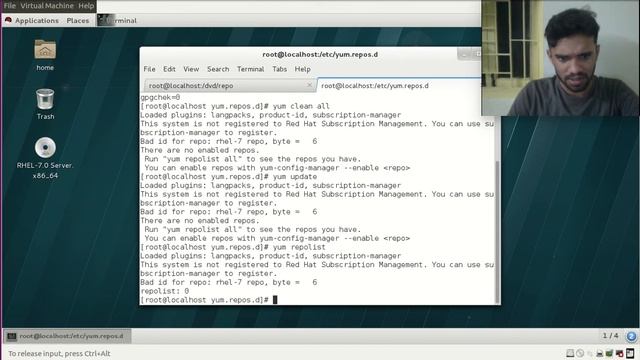The image size is (640, 360).
Task: Open the terminal Edit menu
Action: pos(169,69)
